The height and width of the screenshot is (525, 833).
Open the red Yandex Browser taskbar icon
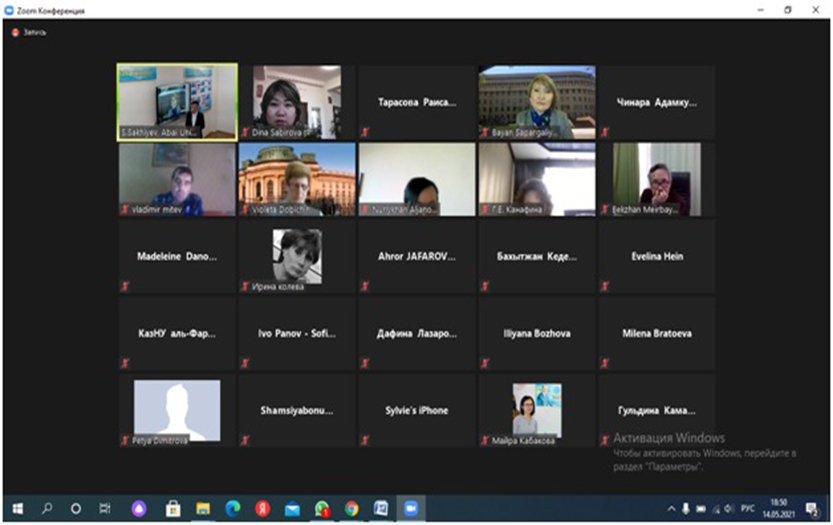pos(262,508)
